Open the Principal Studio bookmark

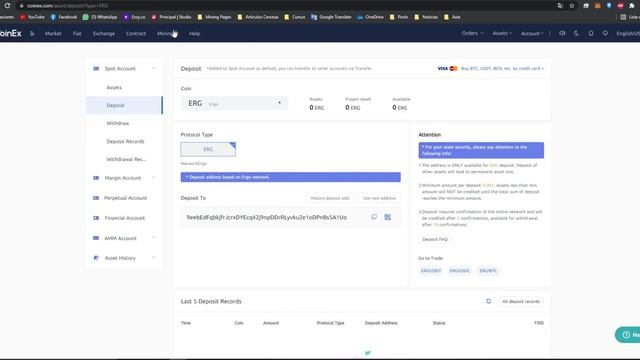coord(171,17)
